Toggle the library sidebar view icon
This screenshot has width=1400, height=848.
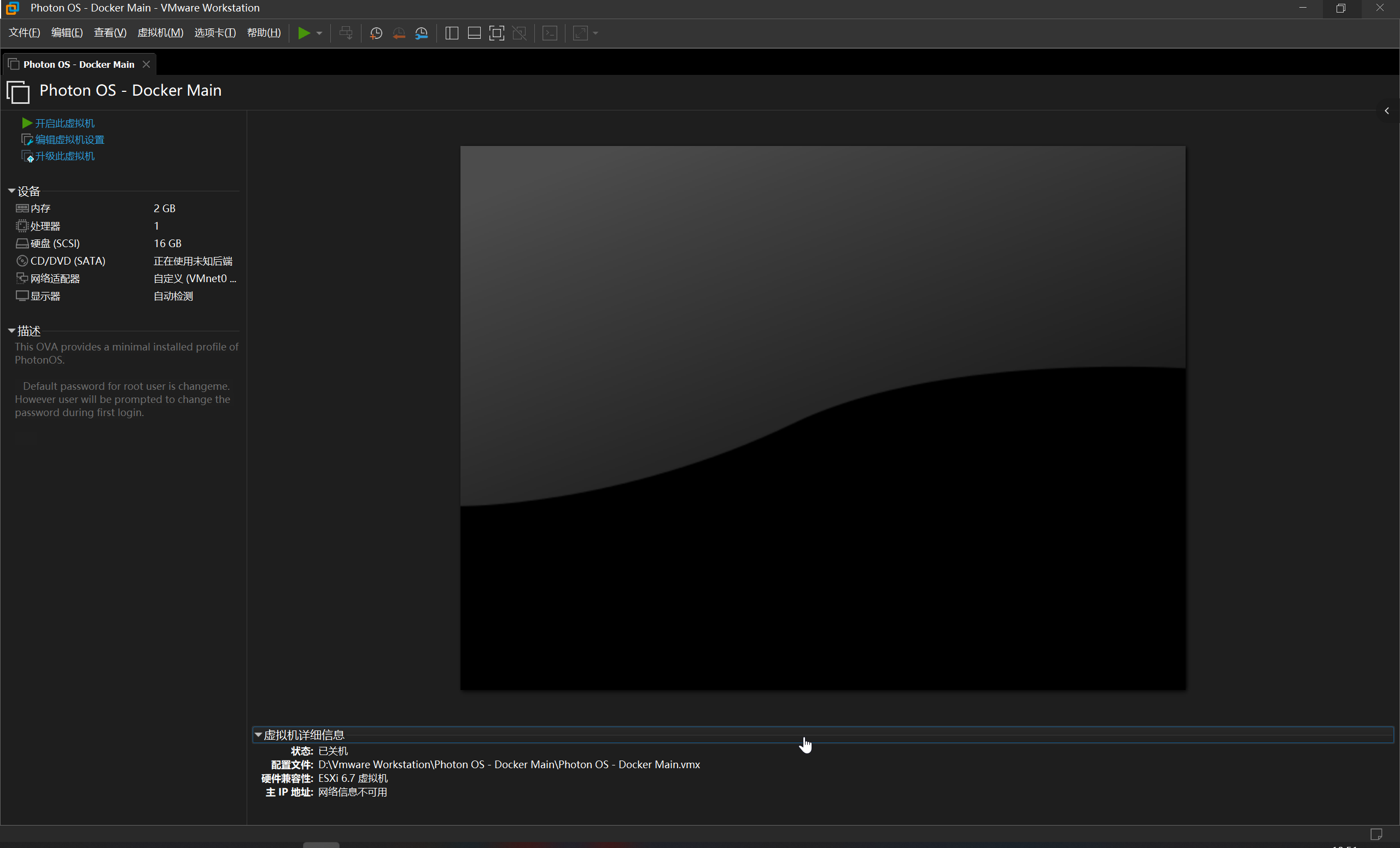click(452, 33)
